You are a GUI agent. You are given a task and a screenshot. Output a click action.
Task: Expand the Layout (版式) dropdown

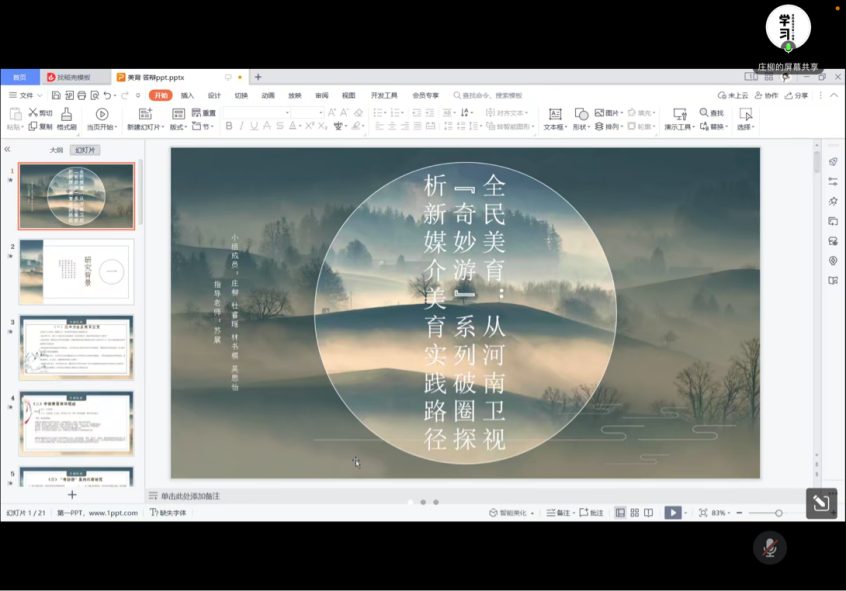coord(179,127)
